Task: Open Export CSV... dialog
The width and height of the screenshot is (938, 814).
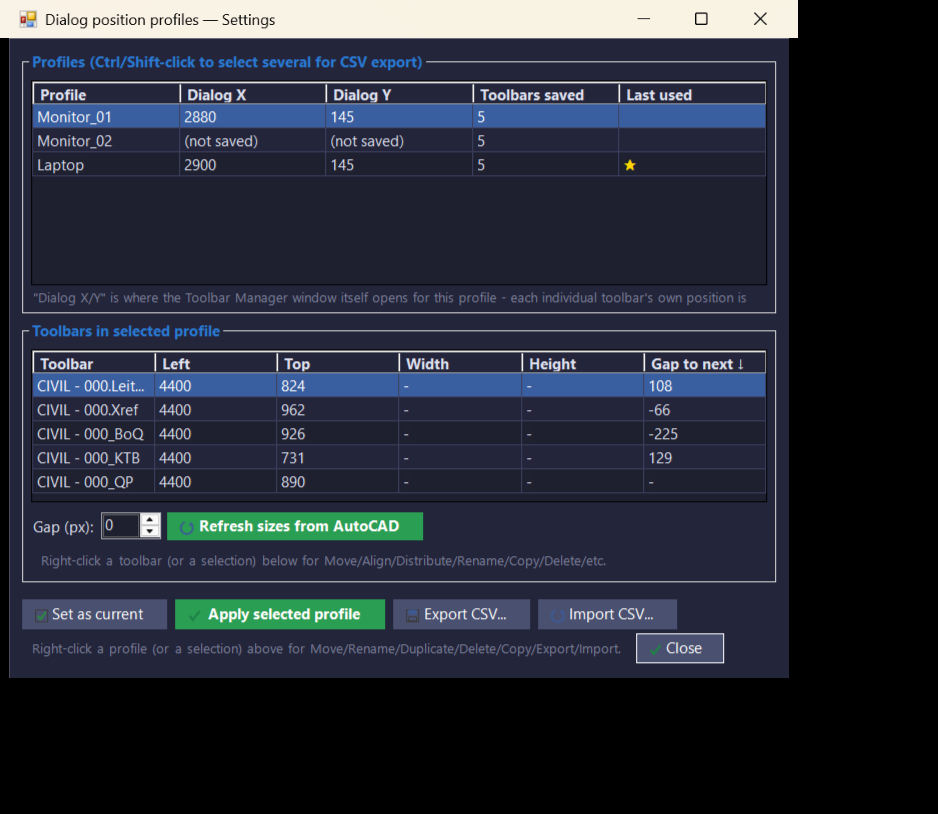Action: coord(461,614)
